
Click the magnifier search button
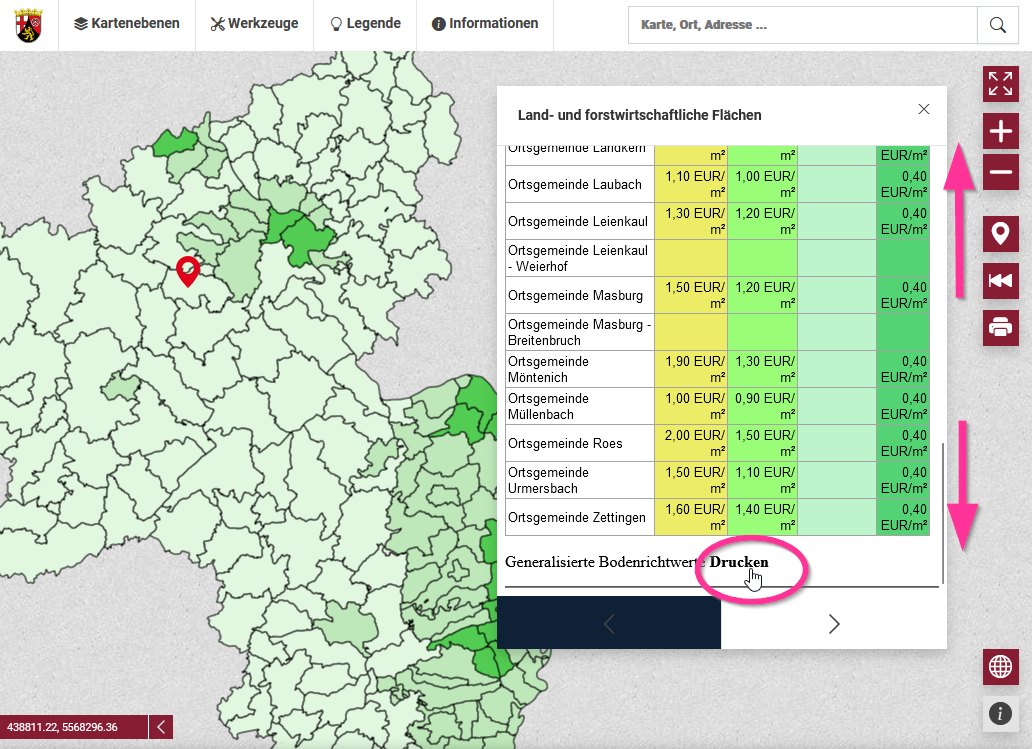997,25
